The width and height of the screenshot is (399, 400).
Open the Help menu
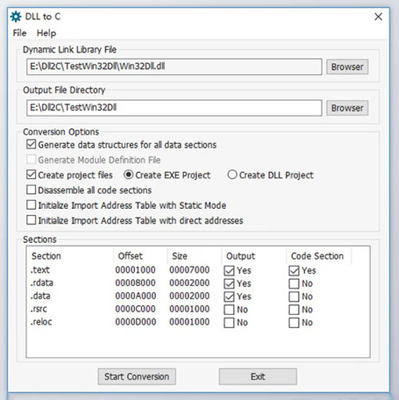(46, 33)
